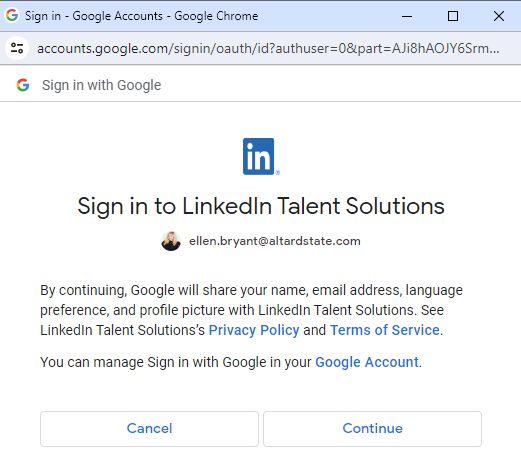
Task: Close the Google Chrome sign-in window
Action: [499, 16]
